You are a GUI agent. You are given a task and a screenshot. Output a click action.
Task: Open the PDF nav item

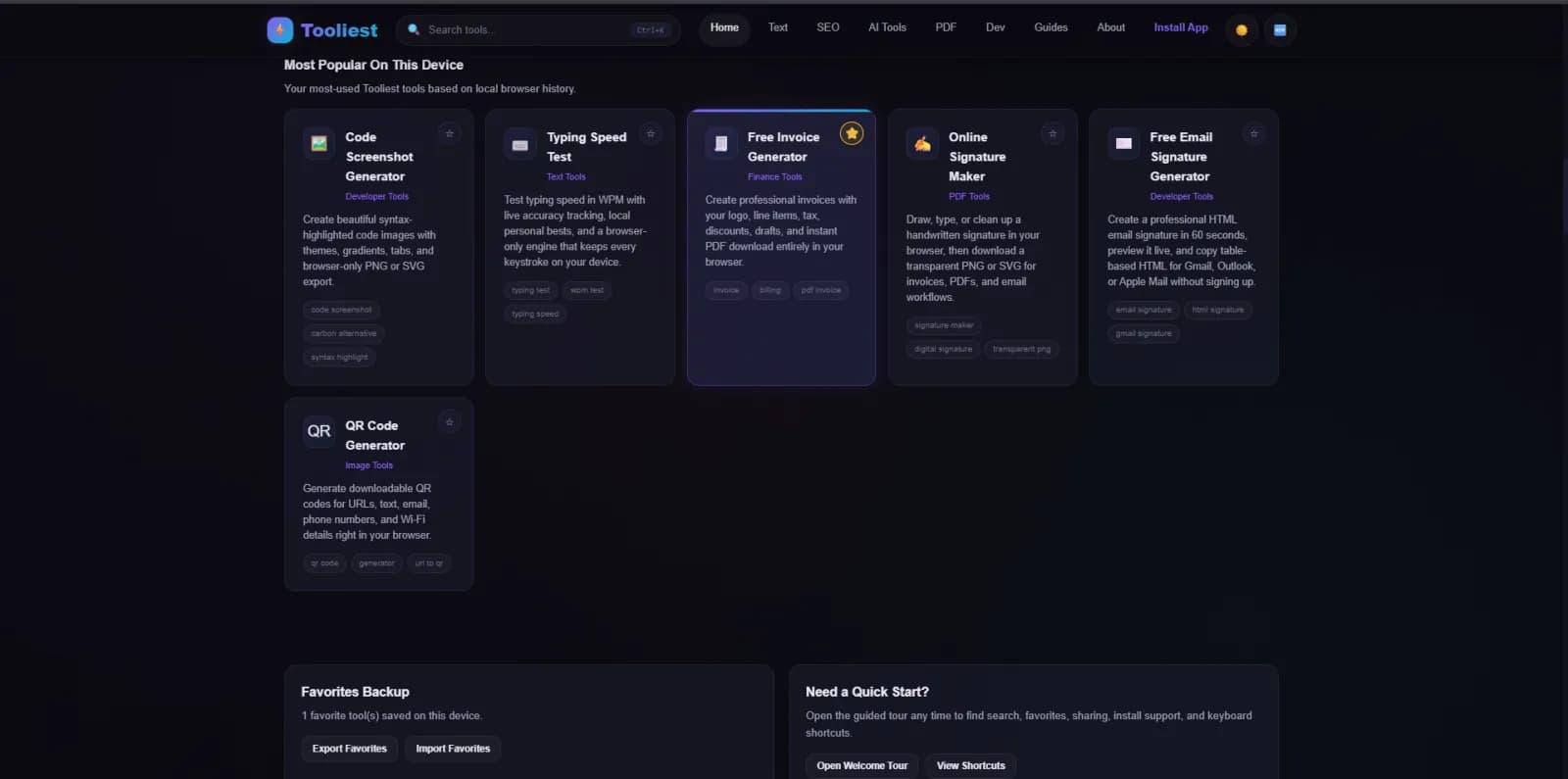(946, 27)
